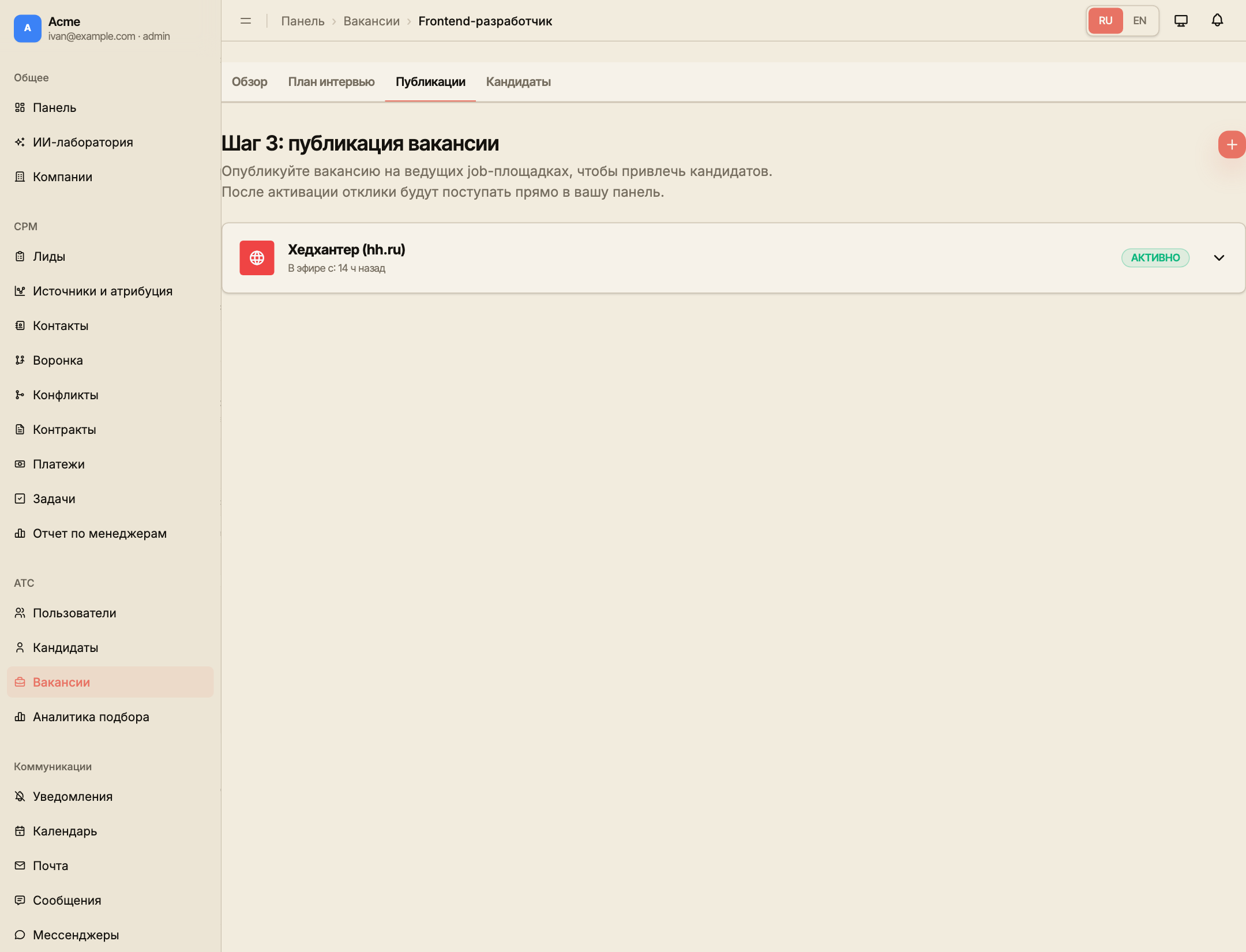Viewport: 1246px width, 952px height.
Task: Open the Обзор tab
Action: tap(250, 82)
